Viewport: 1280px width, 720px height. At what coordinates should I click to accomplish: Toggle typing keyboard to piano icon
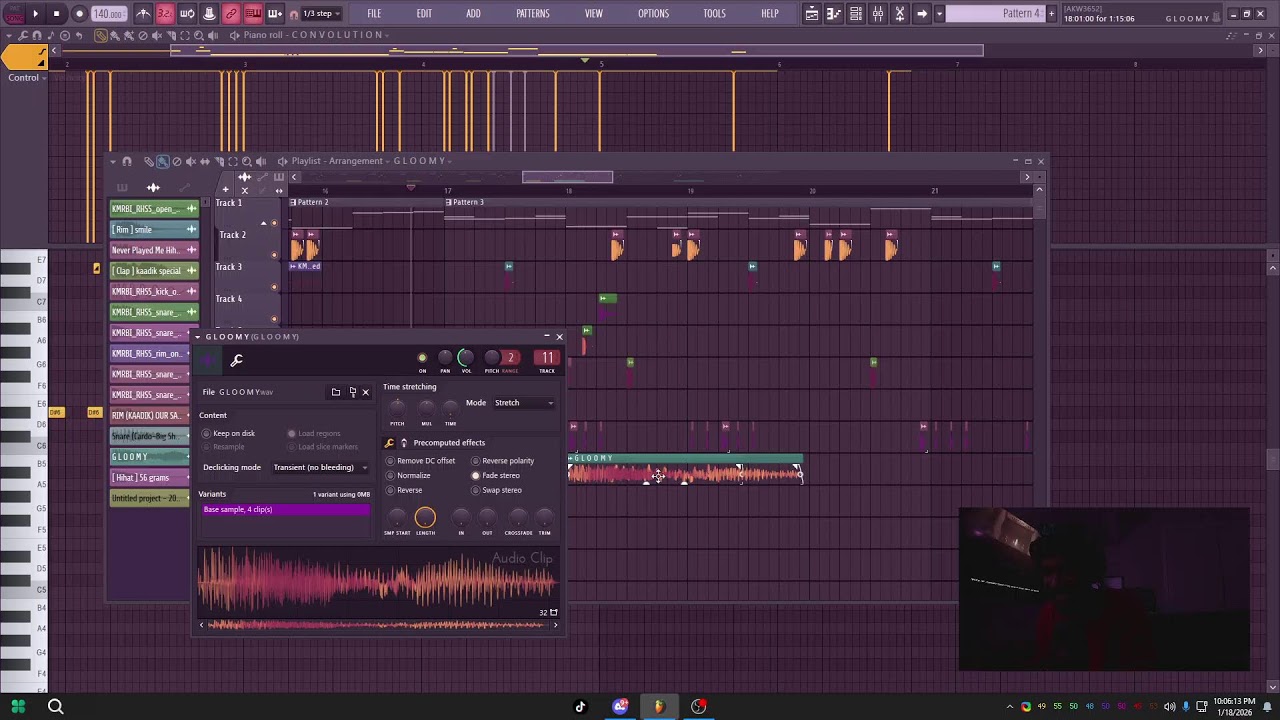253,14
